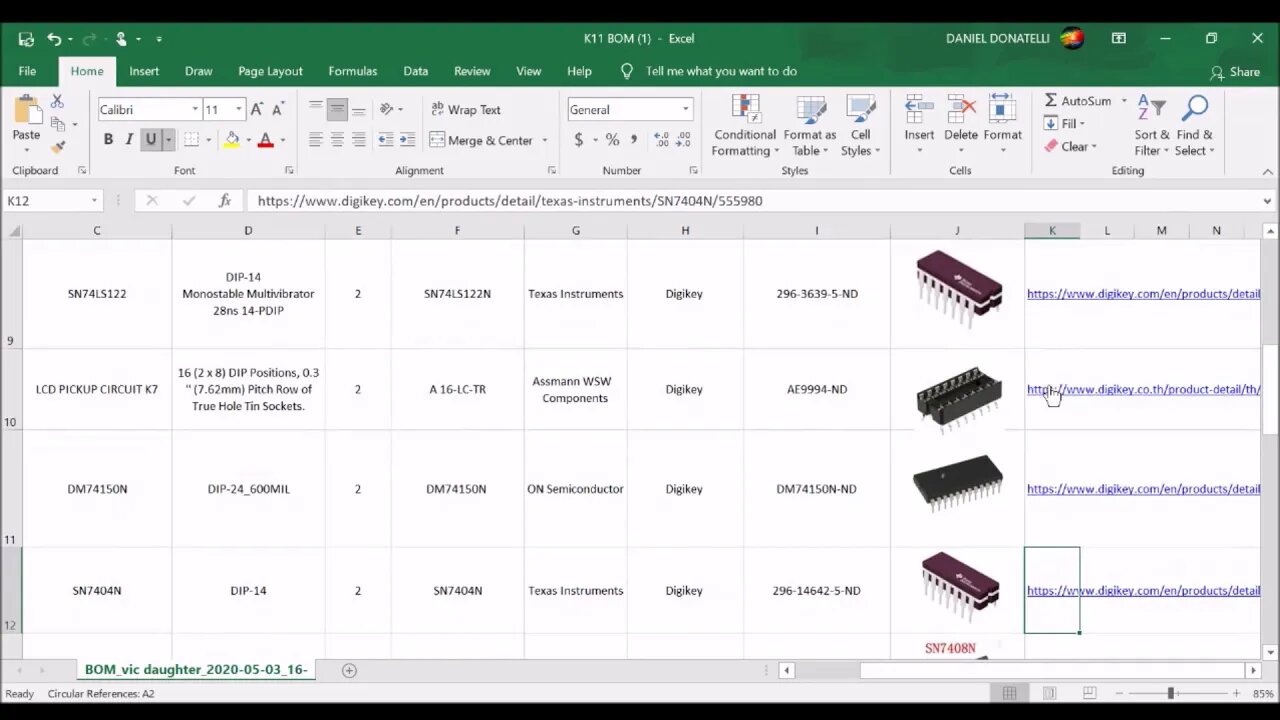Increase font size with larger A icon
The image size is (1280, 720).
click(x=256, y=109)
